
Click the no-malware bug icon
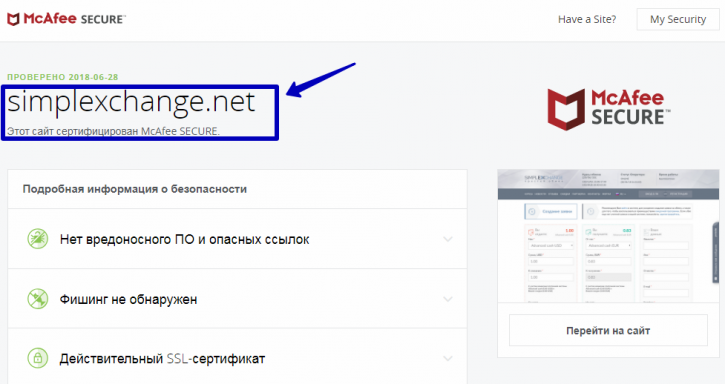point(37,239)
